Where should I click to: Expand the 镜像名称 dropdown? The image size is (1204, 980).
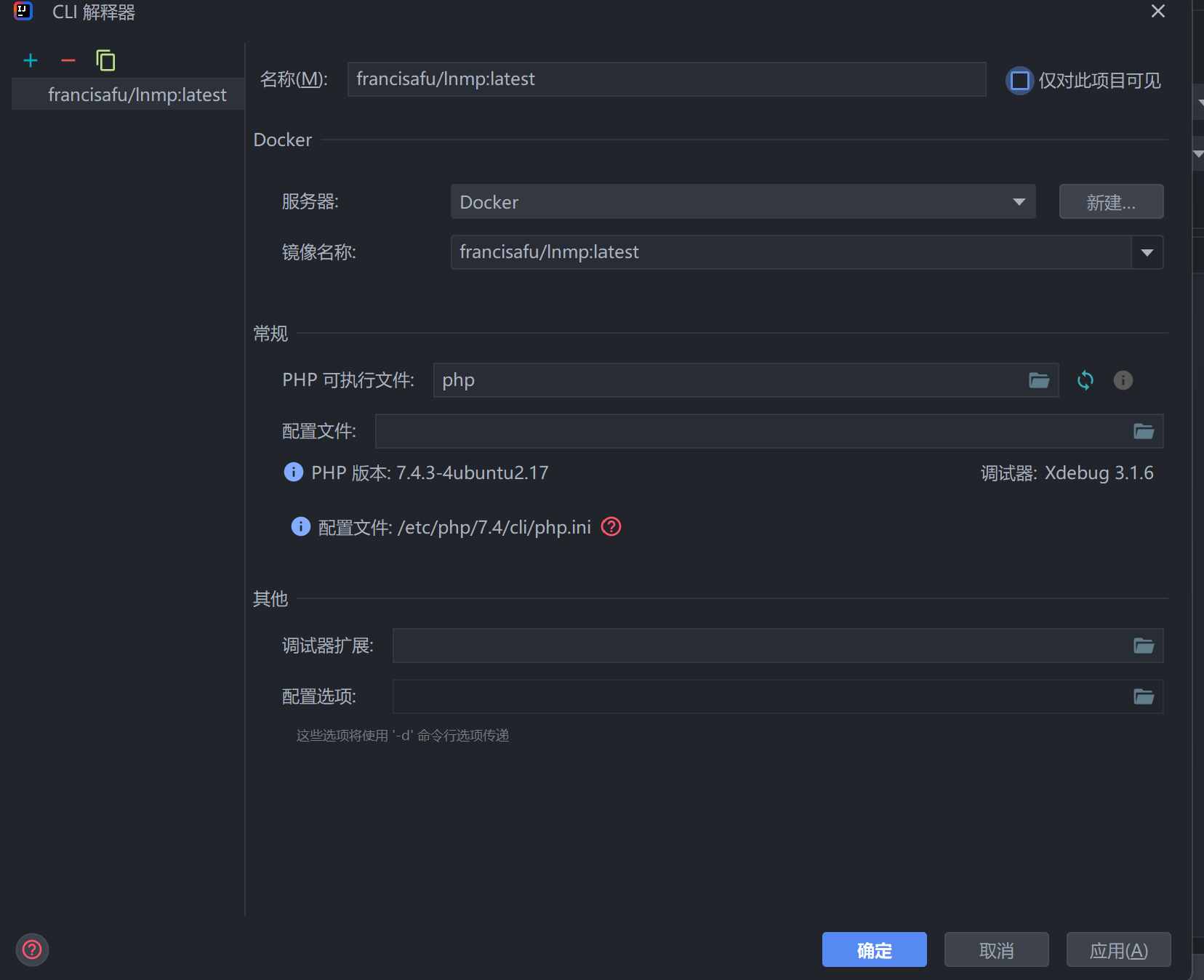pyautogui.click(x=1147, y=252)
